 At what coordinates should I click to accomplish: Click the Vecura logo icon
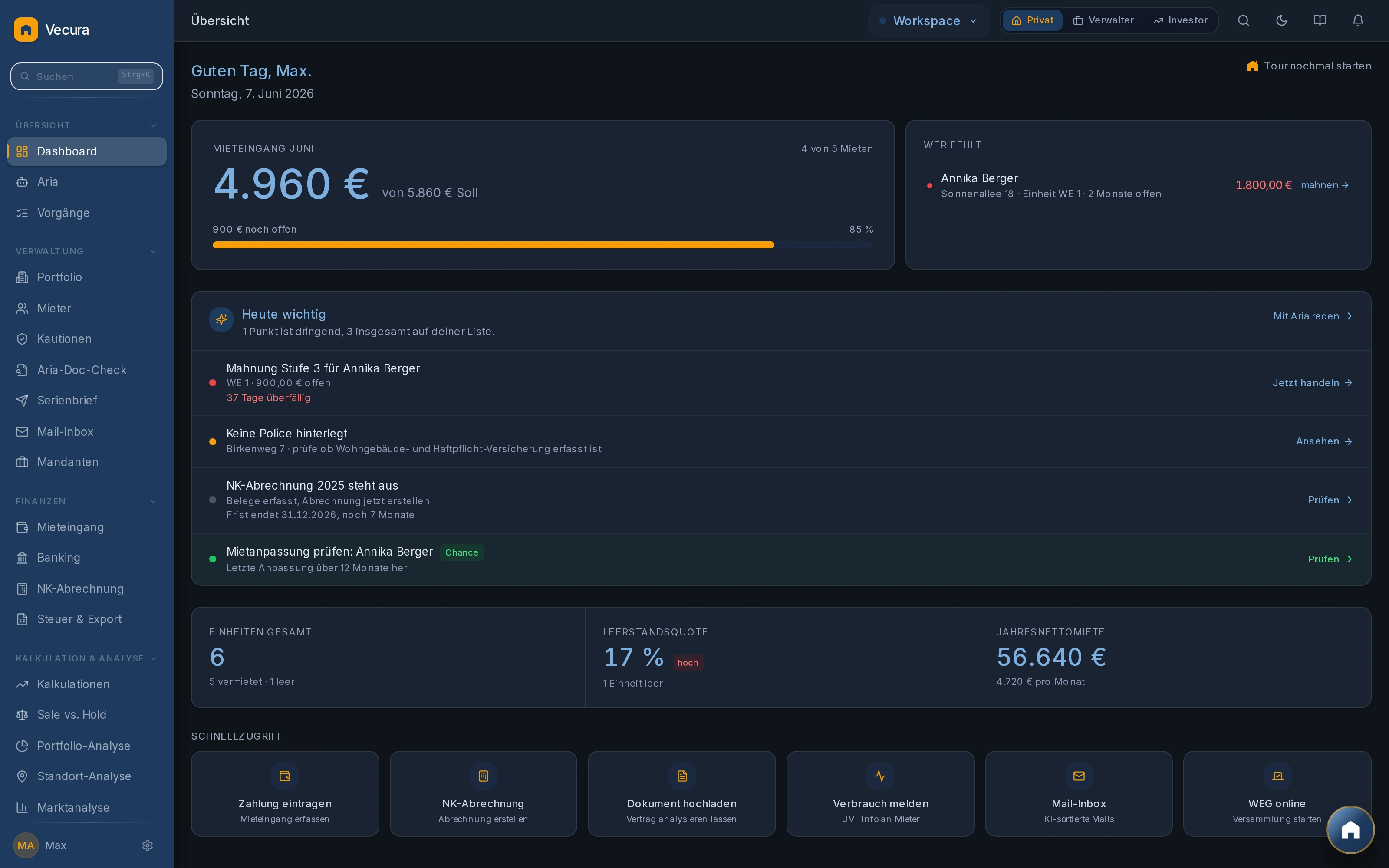click(x=26, y=29)
